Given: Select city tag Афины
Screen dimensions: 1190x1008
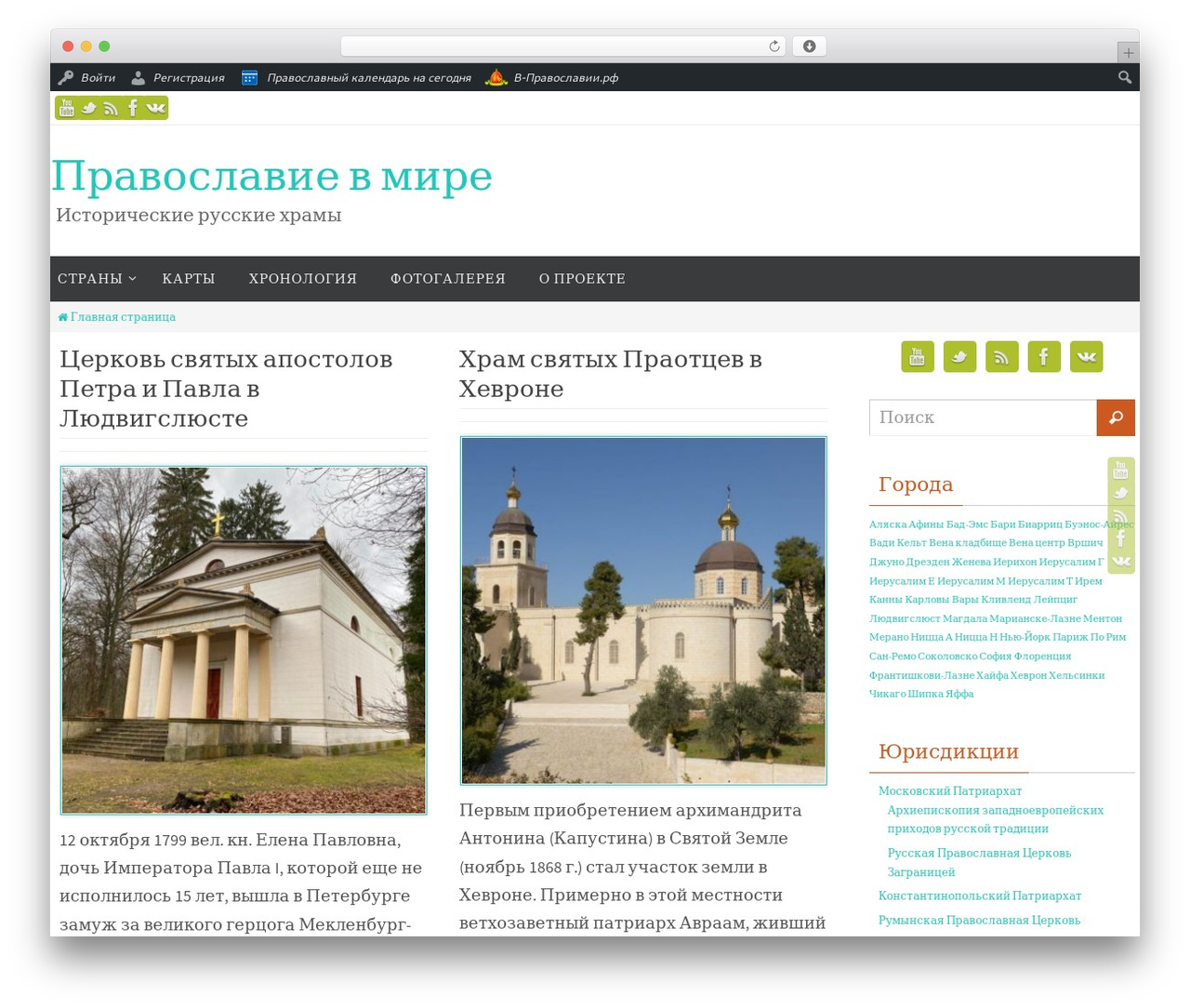Looking at the screenshot, I should 926,524.
